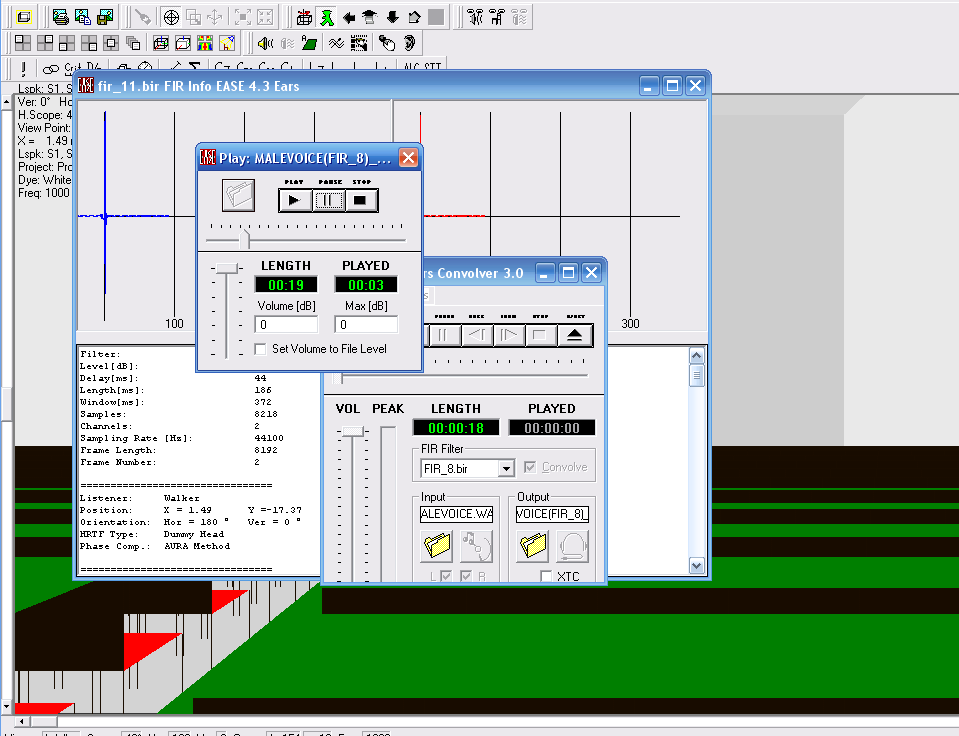This screenshot has height=736, width=959.
Task: Click the open file folder in player
Action: pos(239,195)
